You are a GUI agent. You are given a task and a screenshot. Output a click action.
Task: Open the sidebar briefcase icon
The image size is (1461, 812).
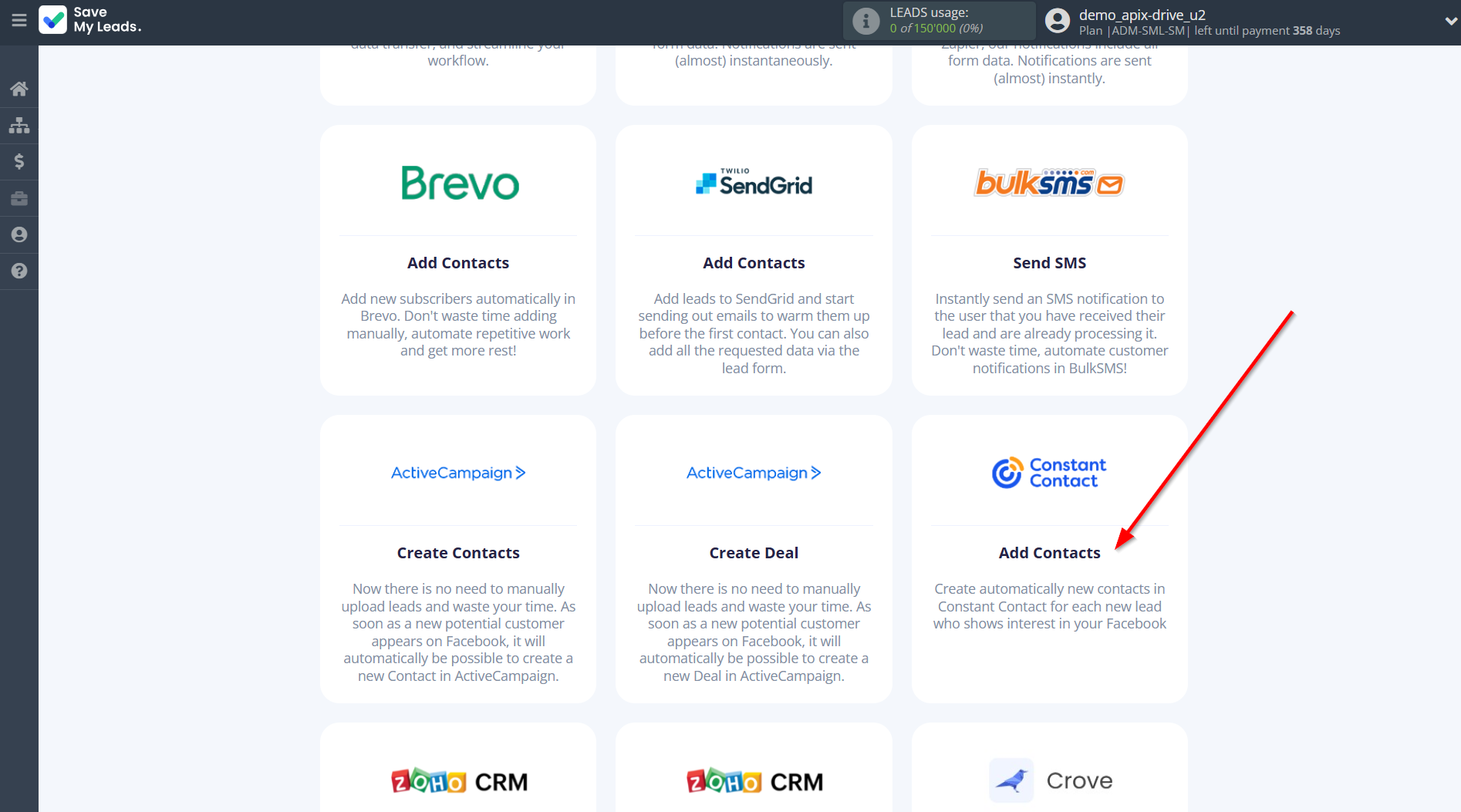[19, 198]
